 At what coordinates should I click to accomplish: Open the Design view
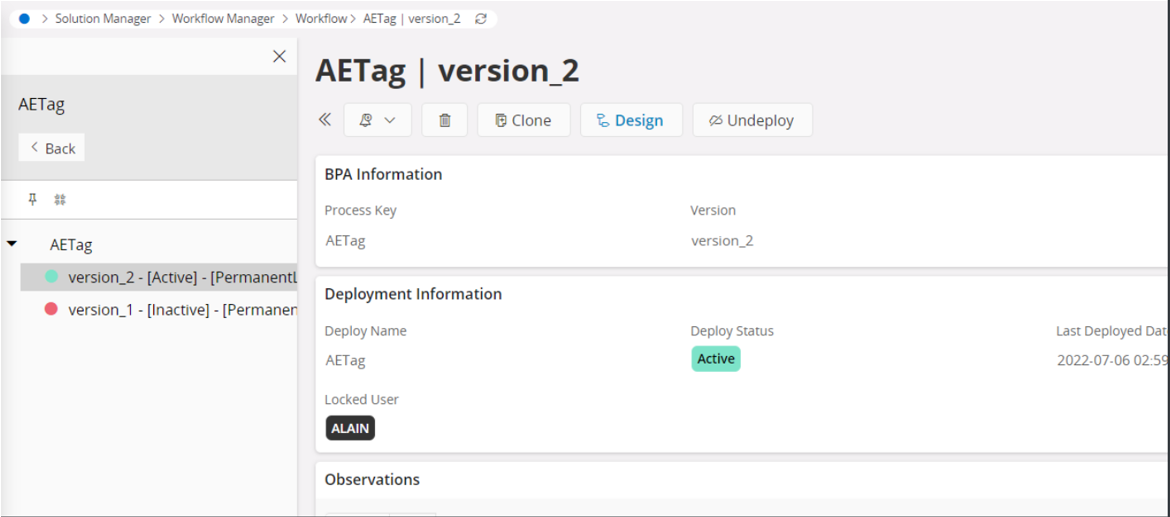[x=630, y=120]
